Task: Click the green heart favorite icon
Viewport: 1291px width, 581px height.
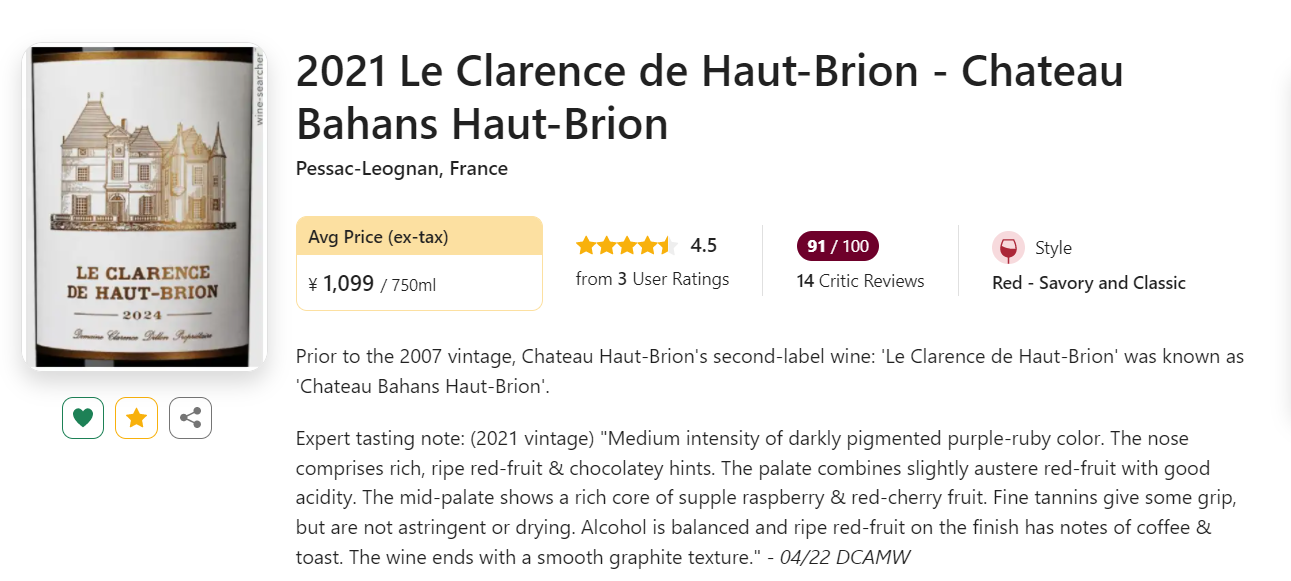Action: [83, 418]
